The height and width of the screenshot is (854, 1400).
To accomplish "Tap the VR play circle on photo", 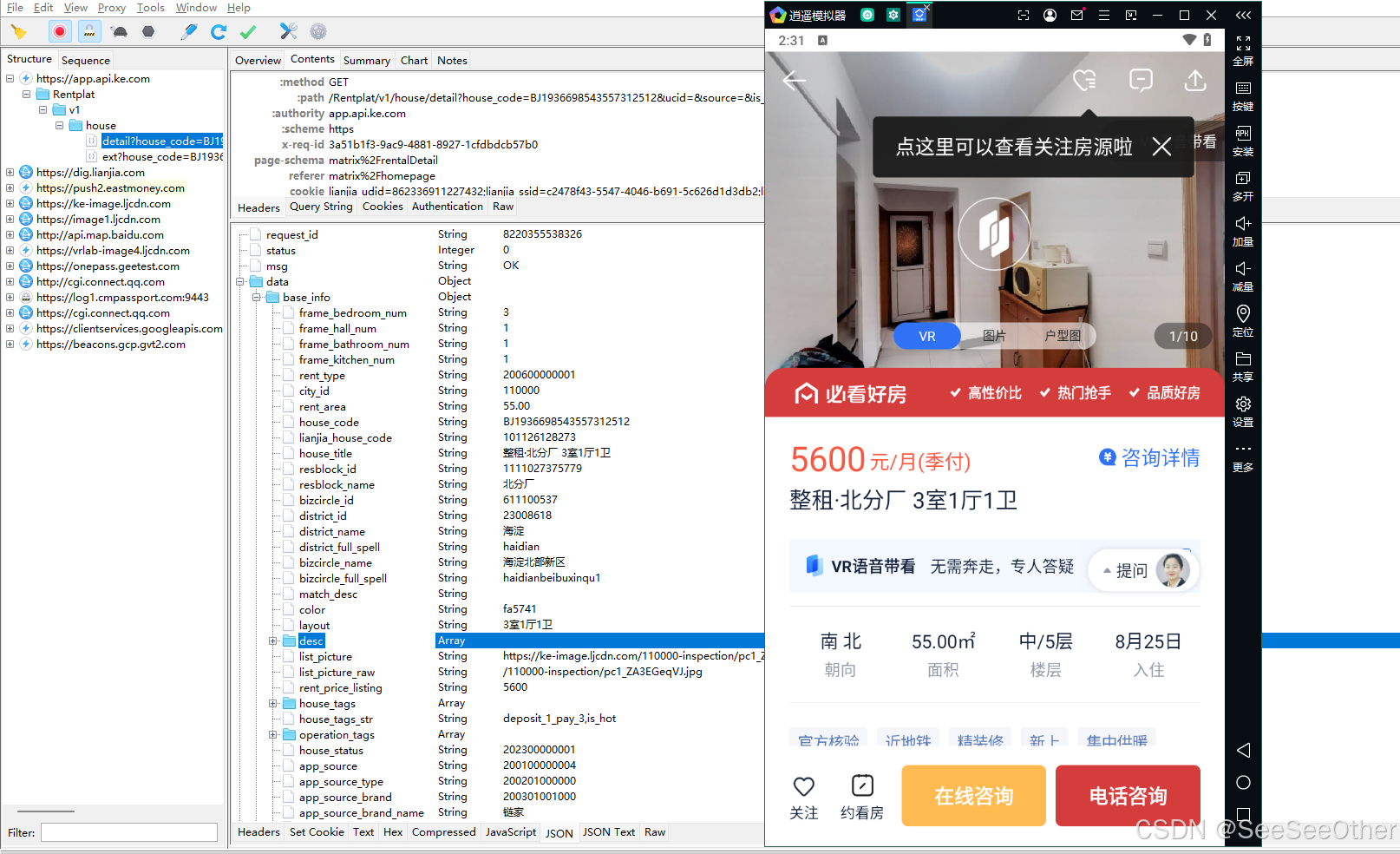I will [x=994, y=234].
